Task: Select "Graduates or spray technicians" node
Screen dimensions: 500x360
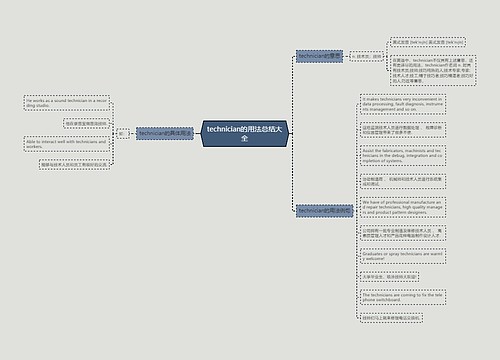Action: [403, 256]
